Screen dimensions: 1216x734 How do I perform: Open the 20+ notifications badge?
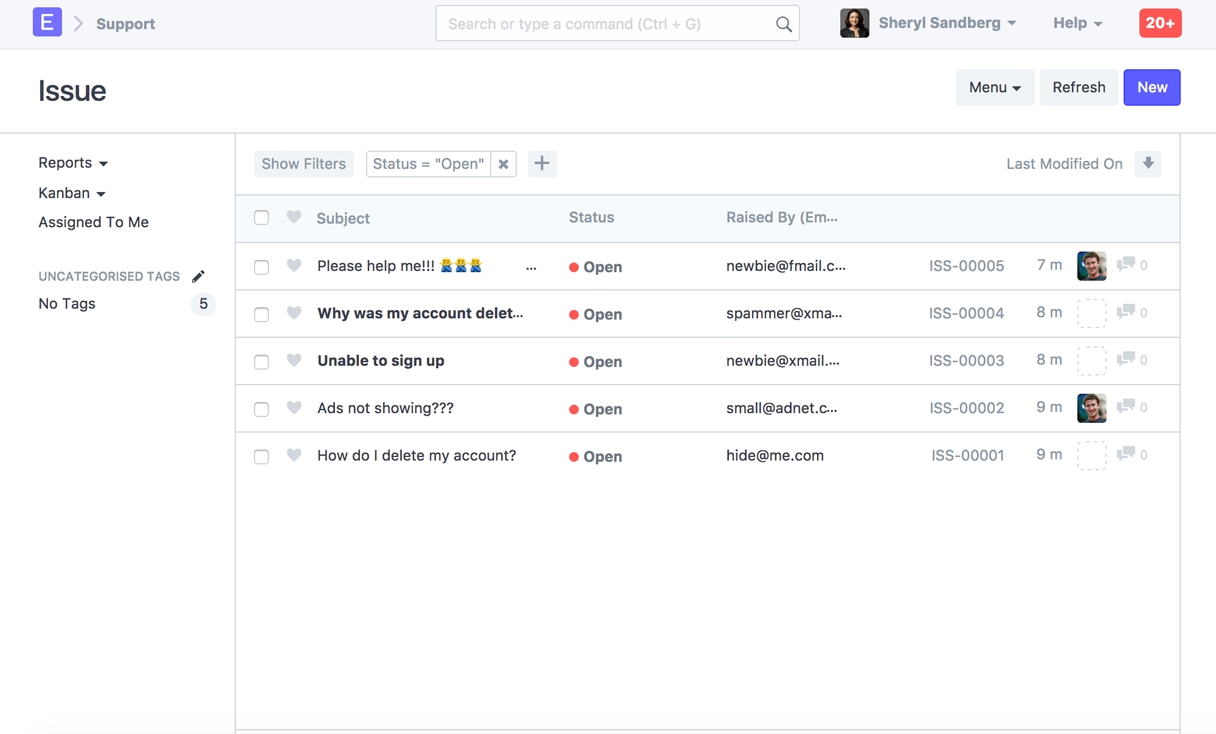tap(1160, 23)
